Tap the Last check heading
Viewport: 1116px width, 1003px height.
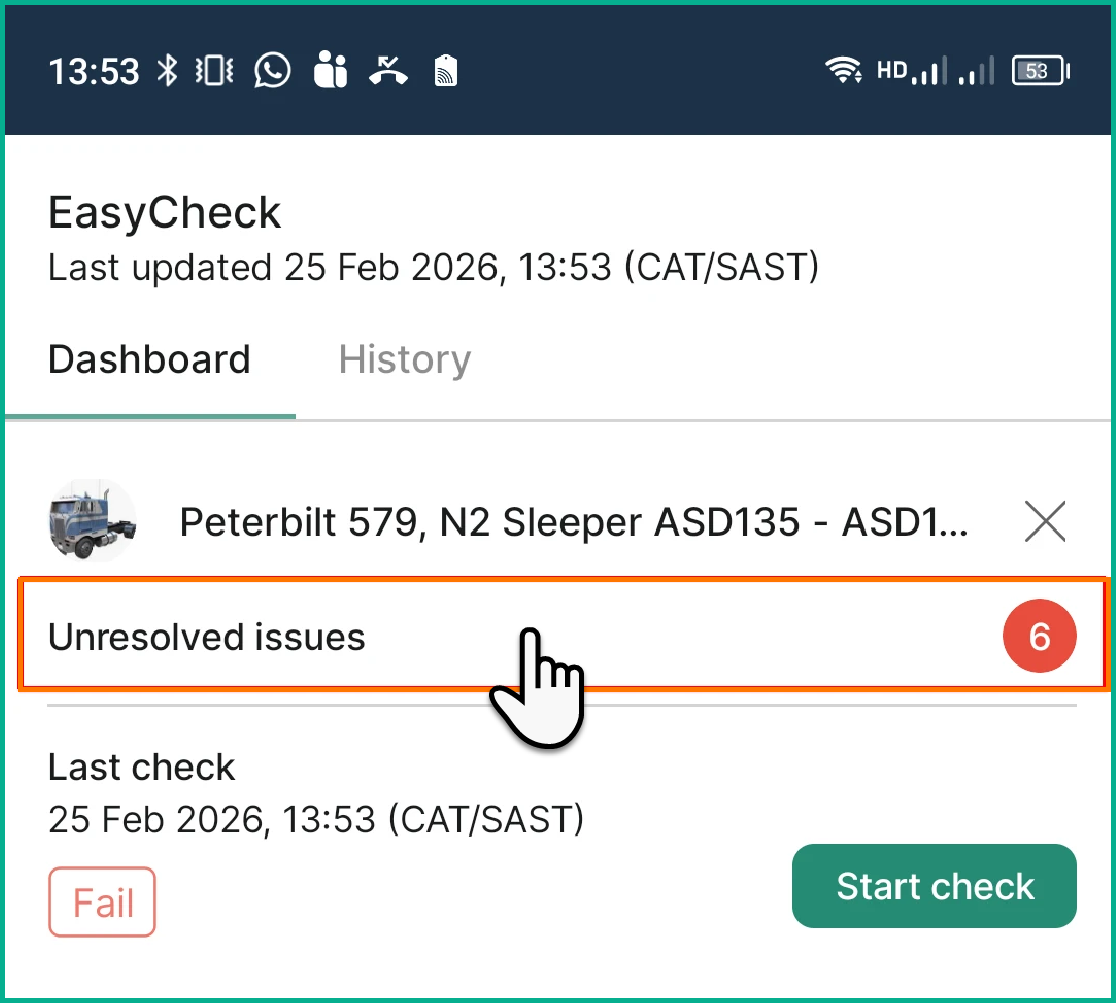(141, 767)
